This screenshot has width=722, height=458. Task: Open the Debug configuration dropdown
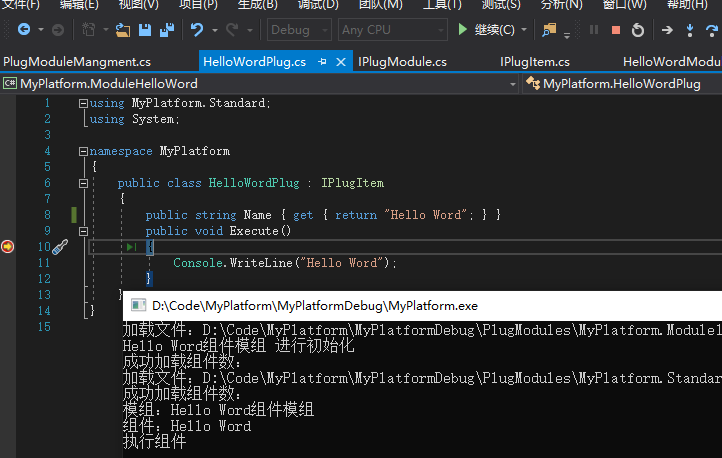point(299,30)
